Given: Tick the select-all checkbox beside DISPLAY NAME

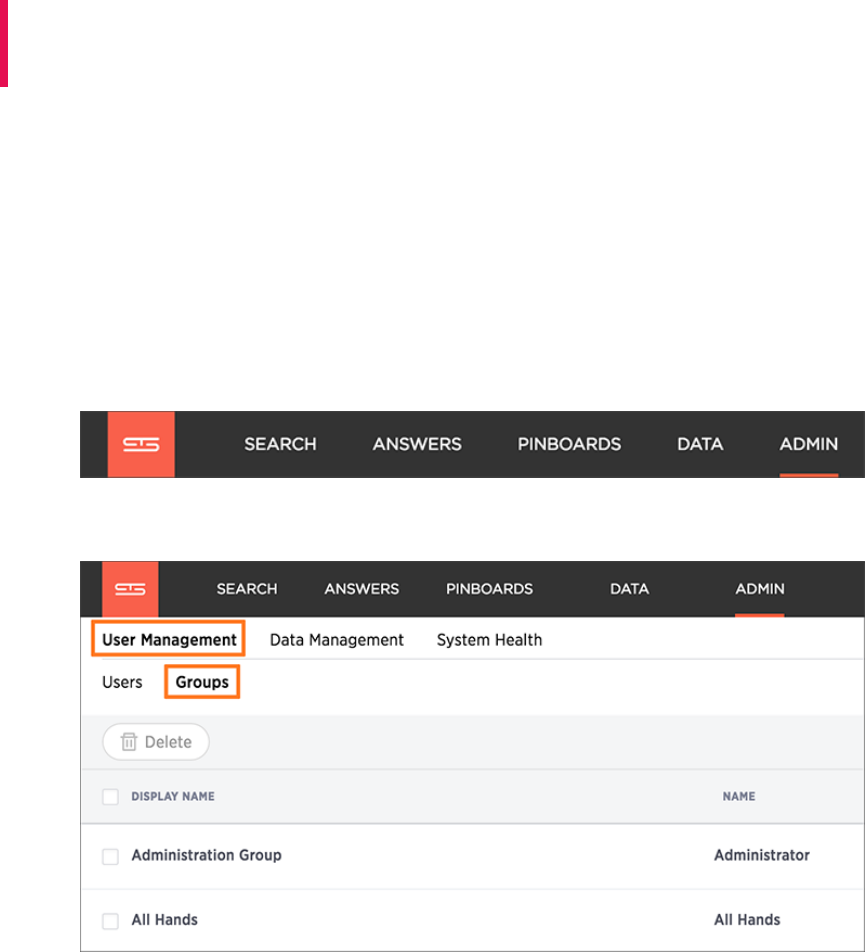Looking at the screenshot, I should [x=110, y=797].
